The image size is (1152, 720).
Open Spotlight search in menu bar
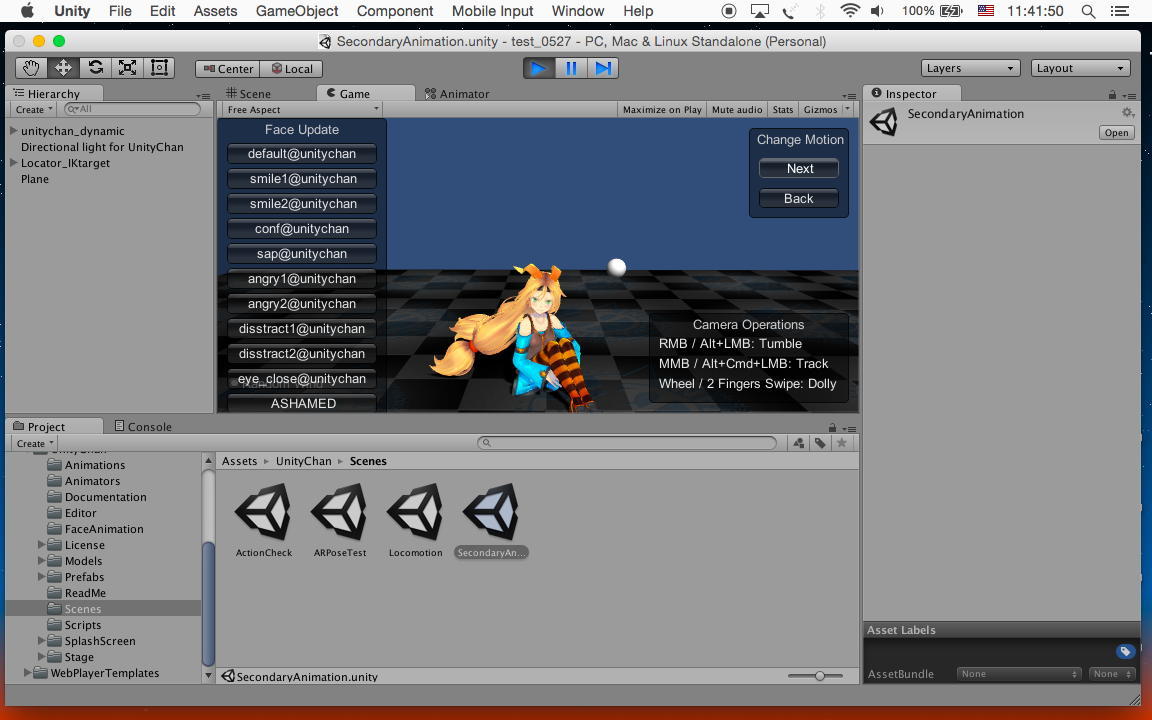tap(1088, 11)
